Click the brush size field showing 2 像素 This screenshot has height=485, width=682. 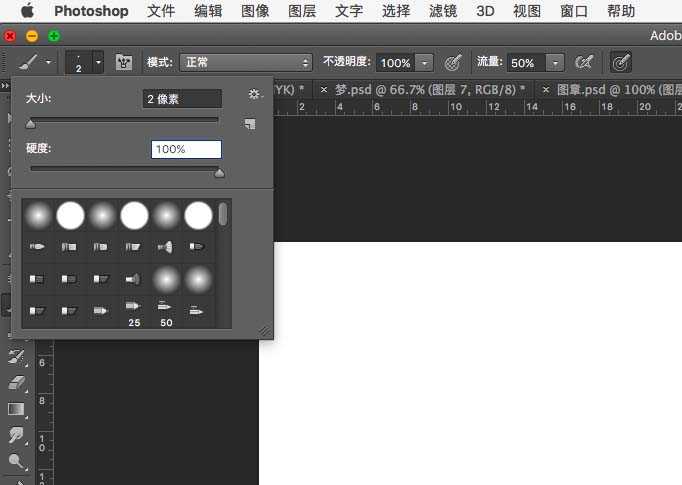click(182, 99)
